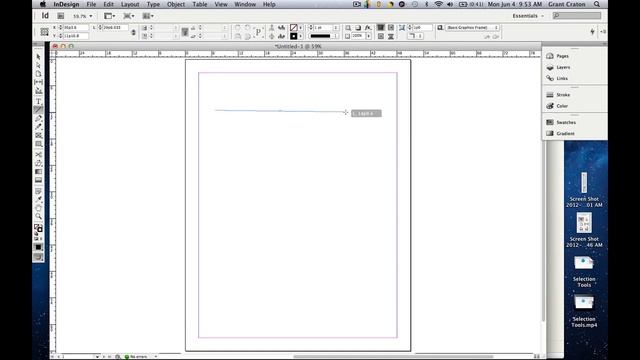Select the Rectangle tool
The image size is (640, 360).
coord(38,144)
